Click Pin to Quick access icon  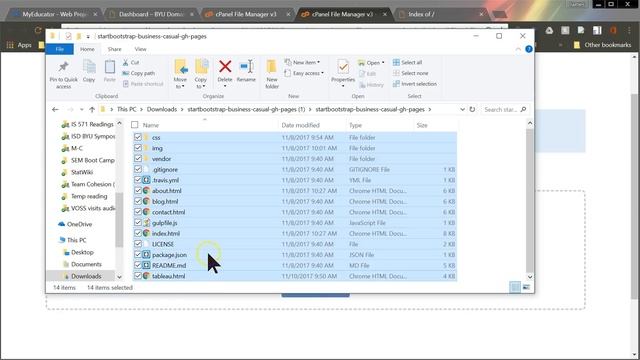pos(63,67)
